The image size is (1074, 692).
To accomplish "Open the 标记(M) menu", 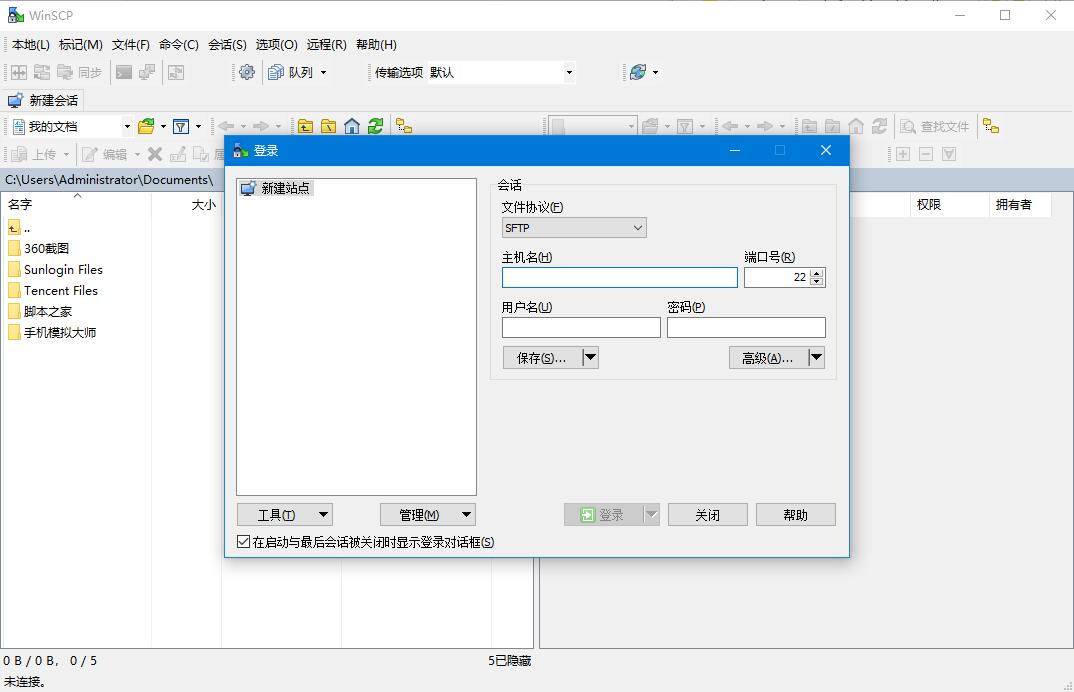I will click(81, 45).
